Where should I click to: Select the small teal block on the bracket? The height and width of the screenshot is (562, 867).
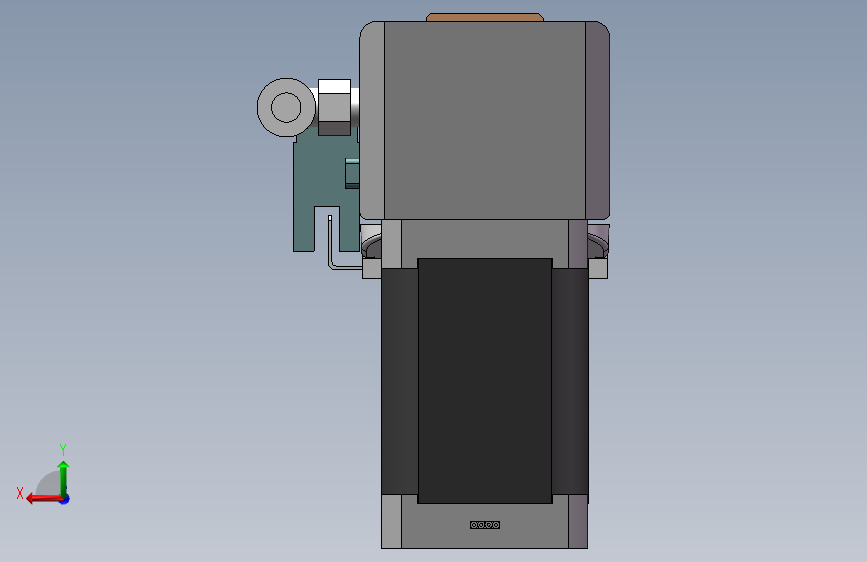click(352, 173)
